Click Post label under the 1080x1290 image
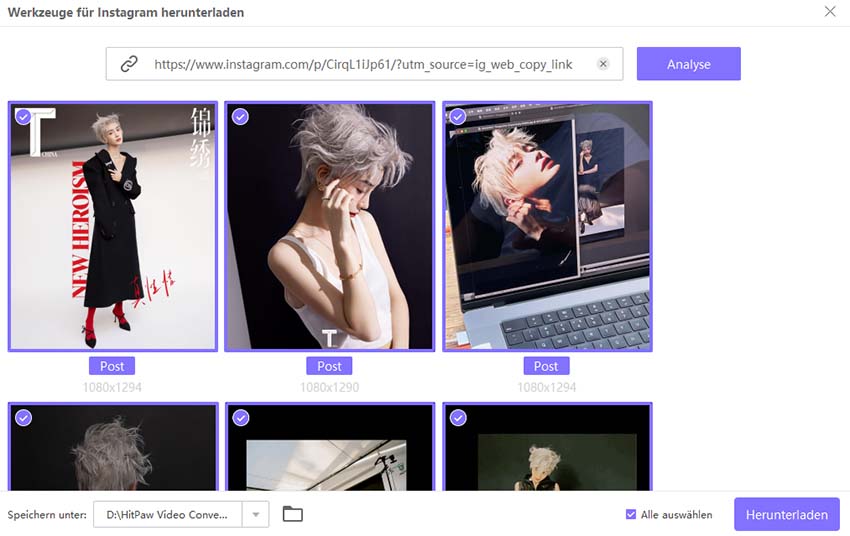The width and height of the screenshot is (850, 536). [x=329, y=366]
